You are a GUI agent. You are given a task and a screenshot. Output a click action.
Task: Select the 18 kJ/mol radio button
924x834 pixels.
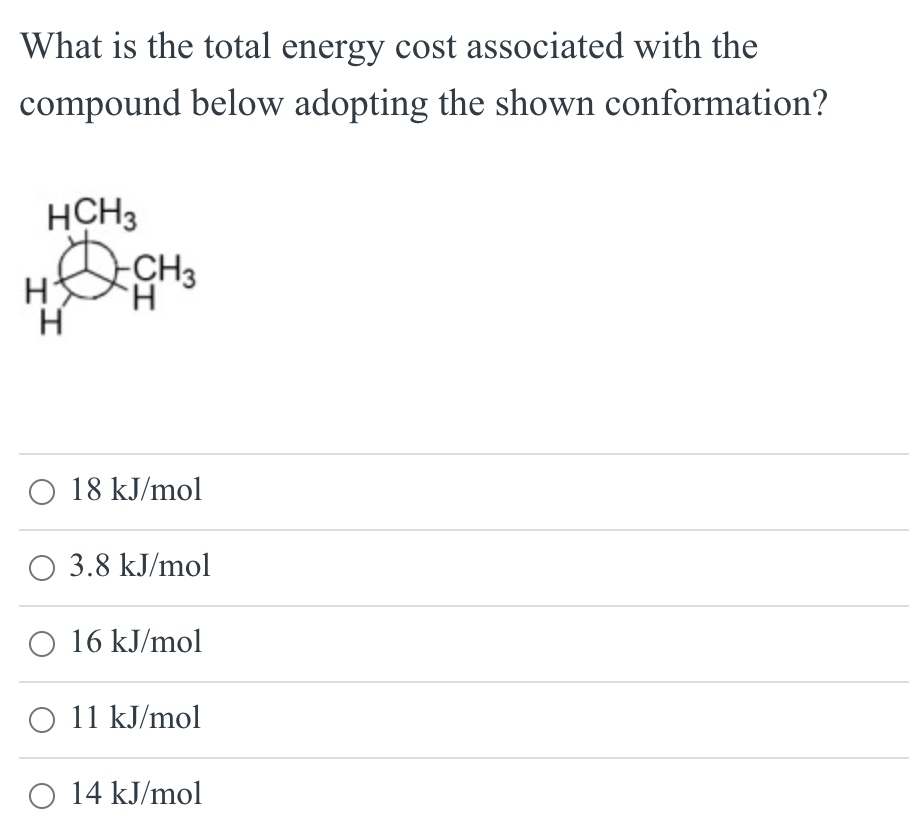point(41,491)
